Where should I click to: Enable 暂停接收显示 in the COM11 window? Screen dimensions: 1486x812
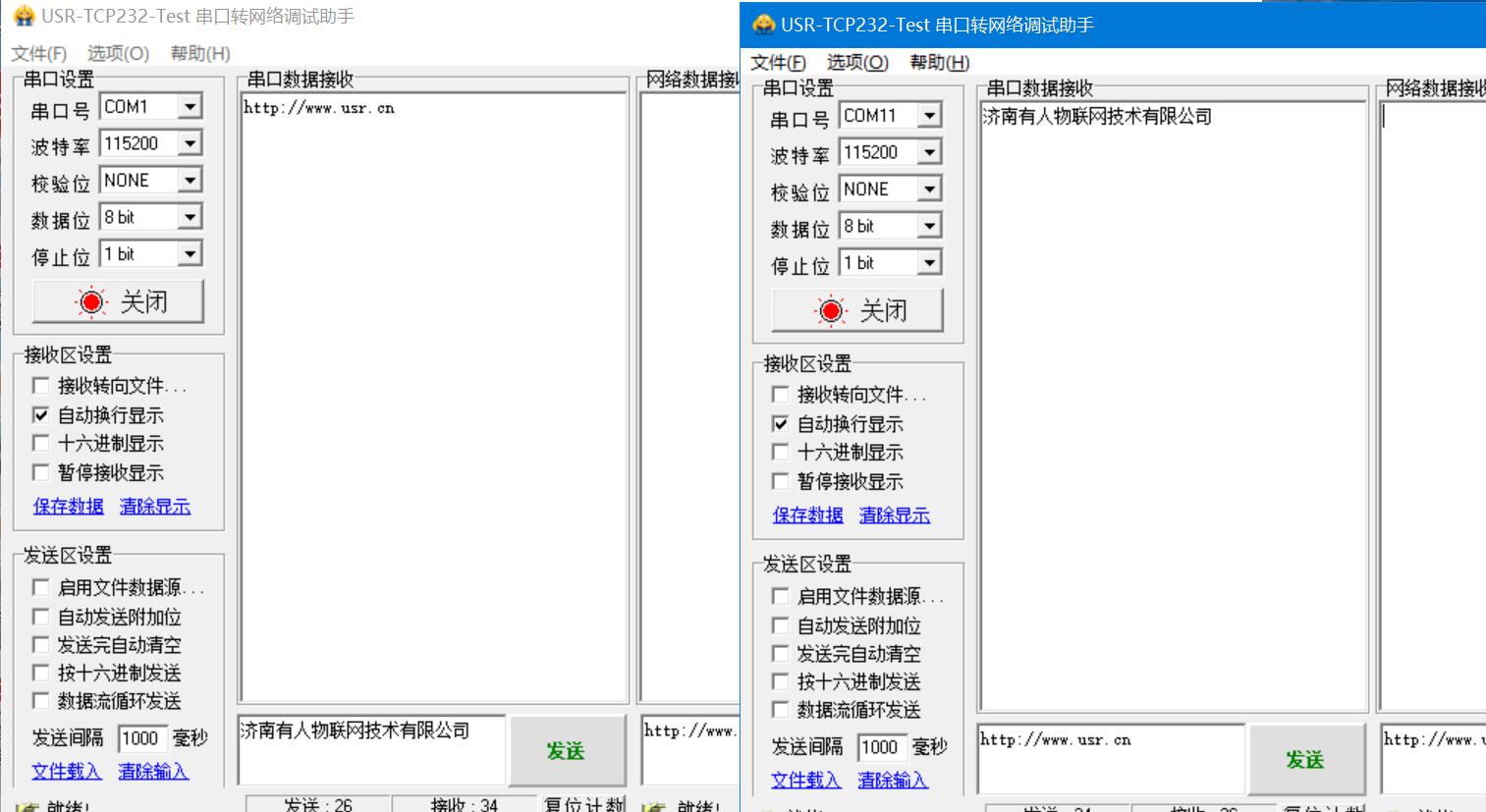pyautogui.click(x=781, y=481)
